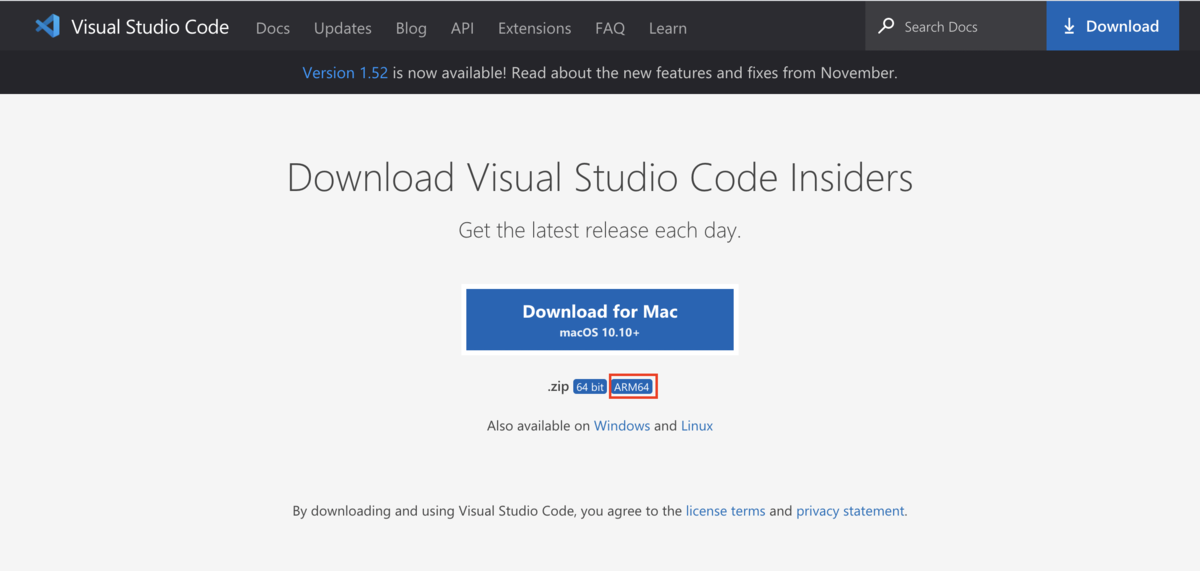Open the Learn navigation item
Viewport: 1200px width, 571px height.
(x=667, y=28)
